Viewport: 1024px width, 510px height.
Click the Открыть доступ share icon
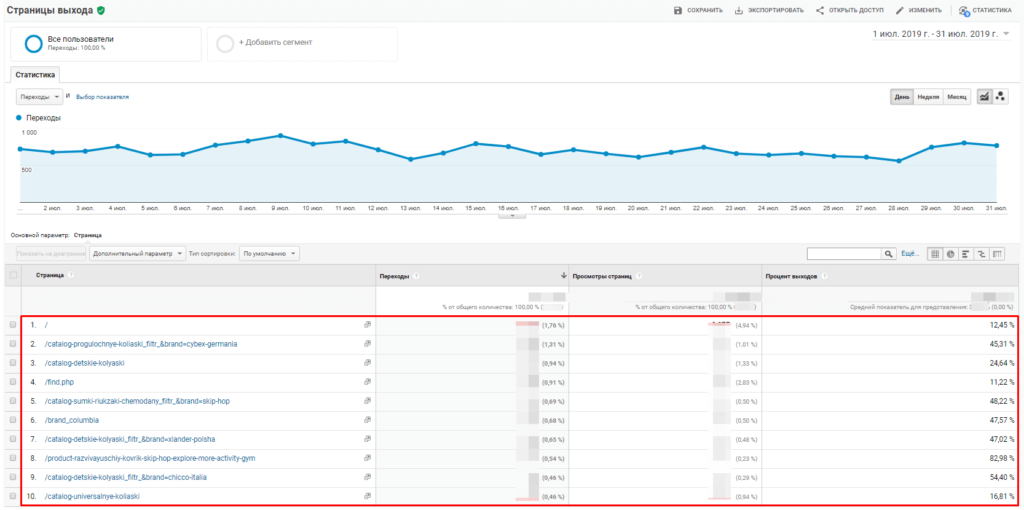[820, 10]
